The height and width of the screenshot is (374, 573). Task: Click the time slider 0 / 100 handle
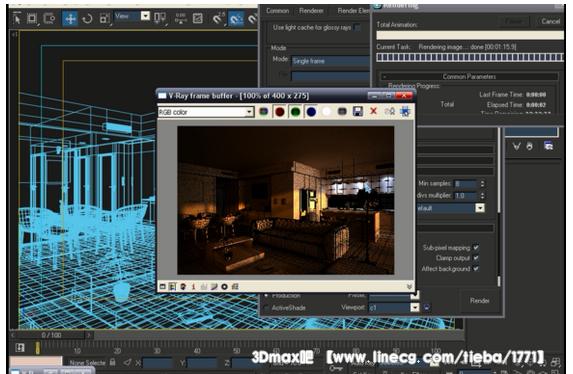click(51, 335)
